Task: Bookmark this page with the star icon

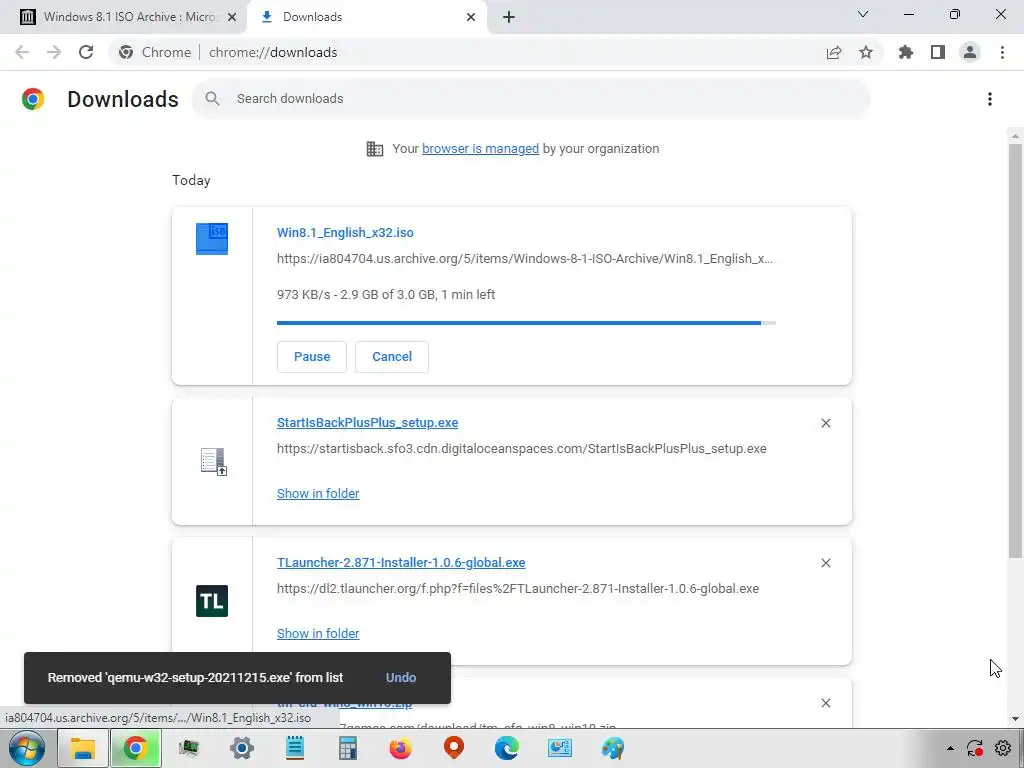Action: point(866,52)
